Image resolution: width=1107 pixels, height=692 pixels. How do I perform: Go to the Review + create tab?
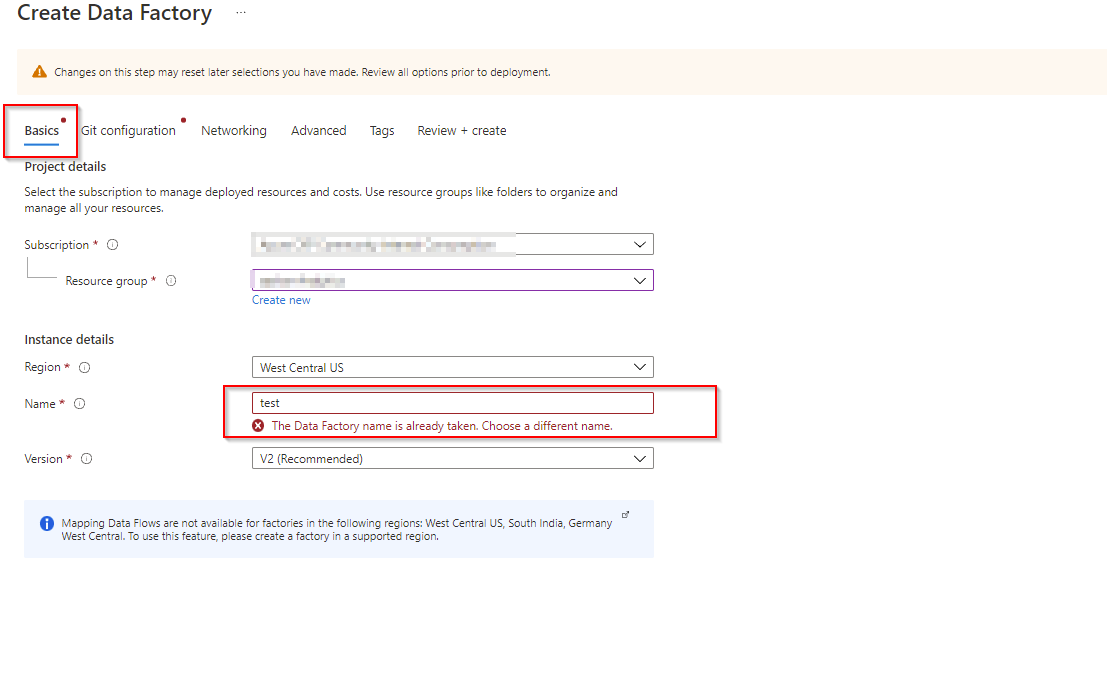click(462, 131)
